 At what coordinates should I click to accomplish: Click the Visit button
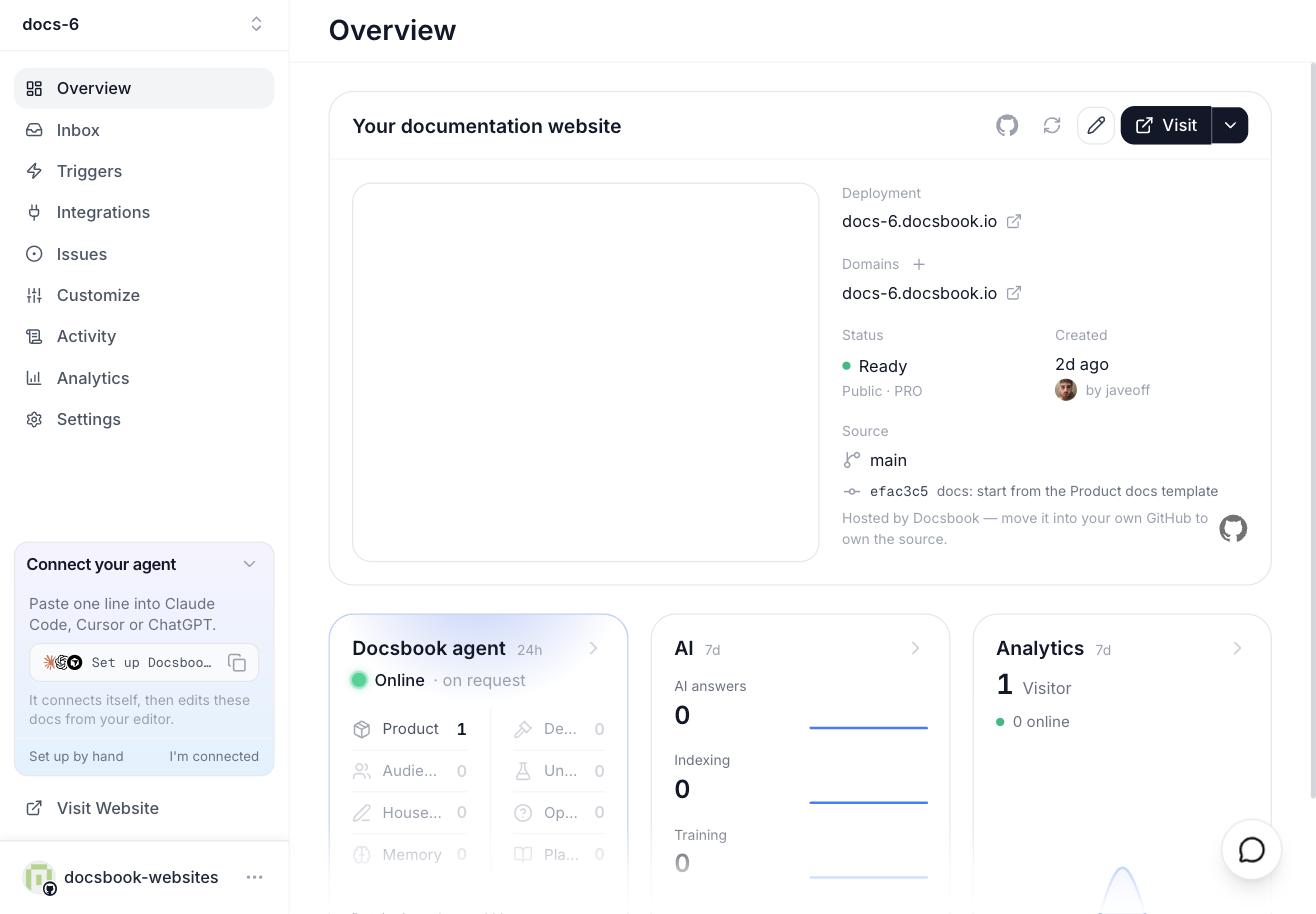point(1166,125)
